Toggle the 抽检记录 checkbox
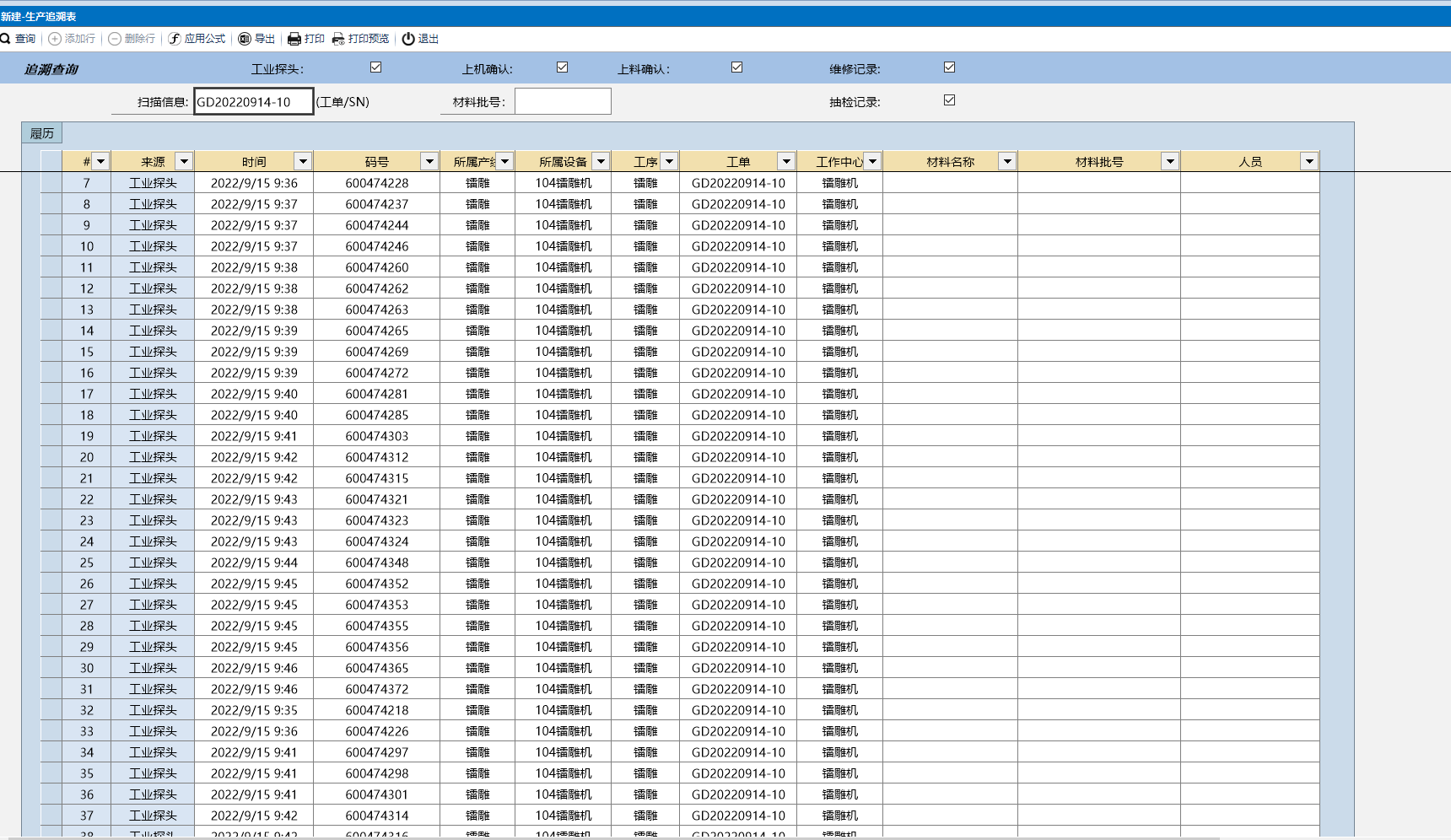The height and width of the screenshot is (840, 1451). 950,100
